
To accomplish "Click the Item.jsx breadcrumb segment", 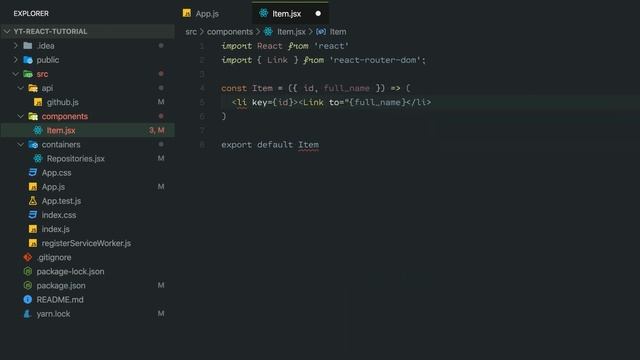I will coord(291,31).
